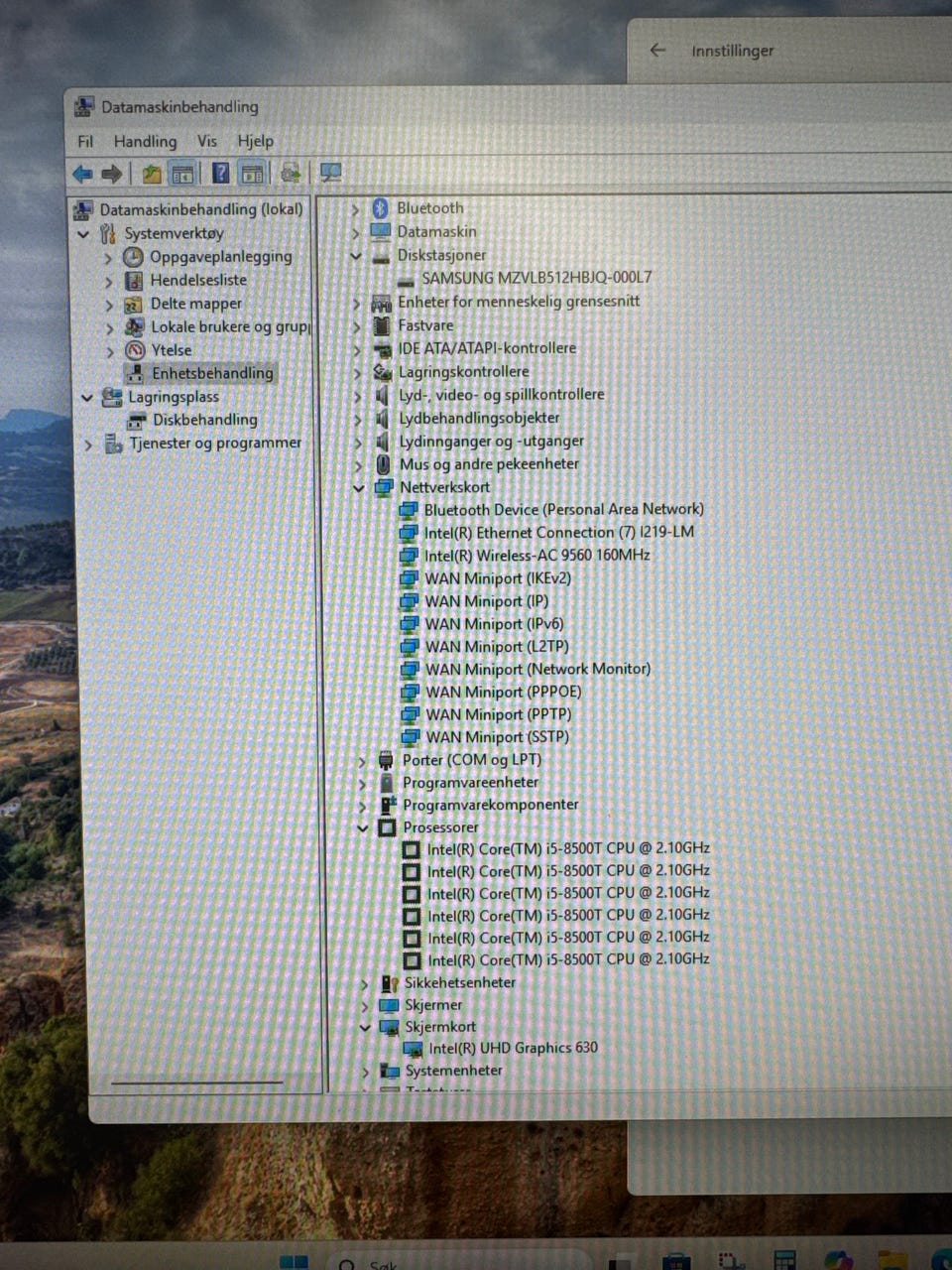This screenshot has height=1270, width=952.
Task: Select SAMSUNG MZVLB512HBJQ-000L7 disk drive
Action: click(x=536, y=278)
